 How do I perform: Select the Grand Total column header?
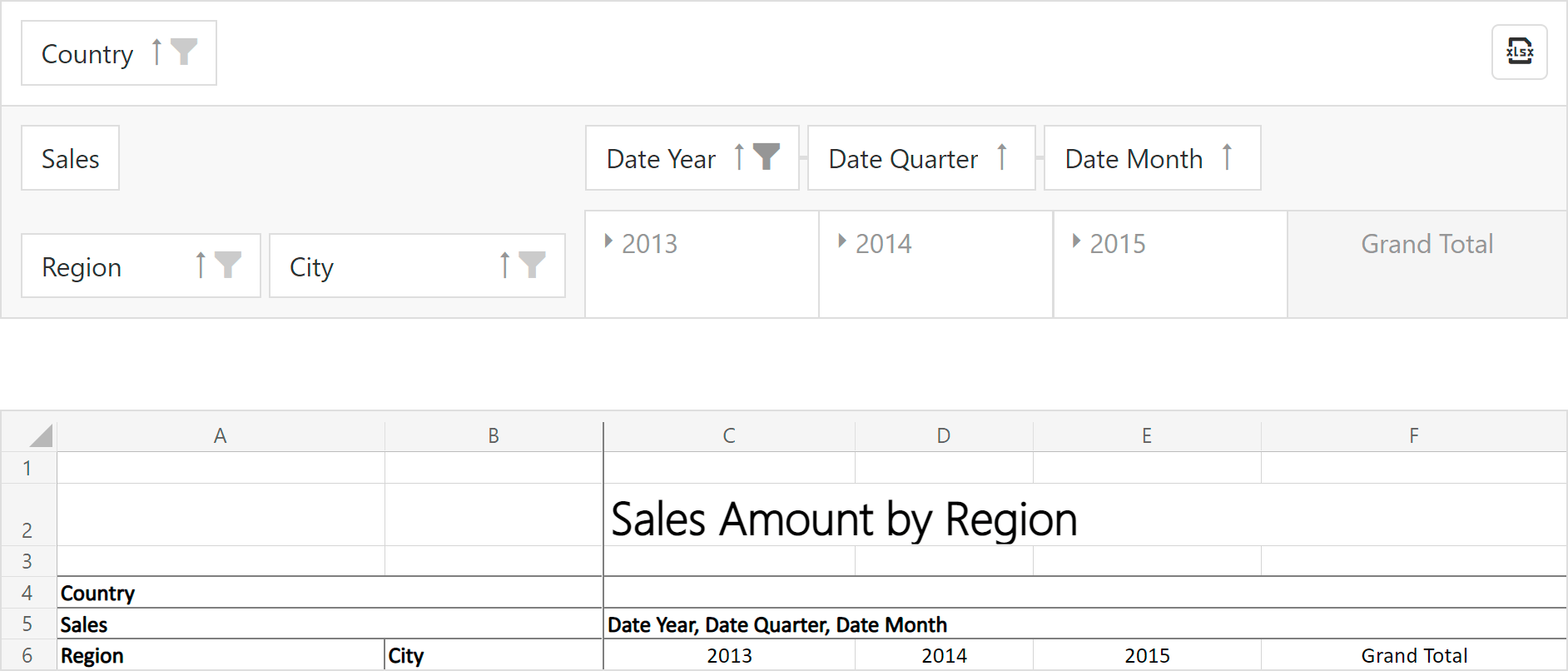point(1427,244)
